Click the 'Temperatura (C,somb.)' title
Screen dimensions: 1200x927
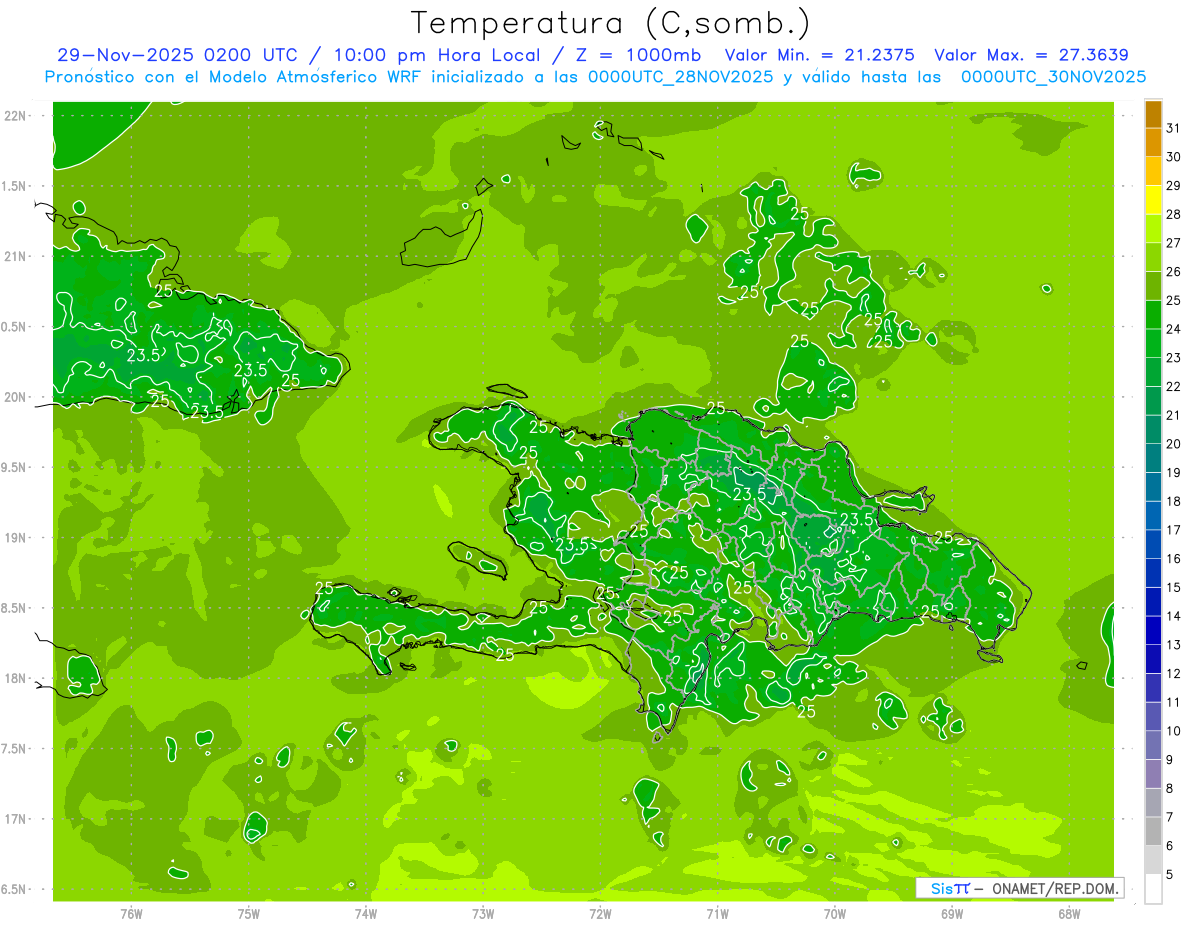611,23
